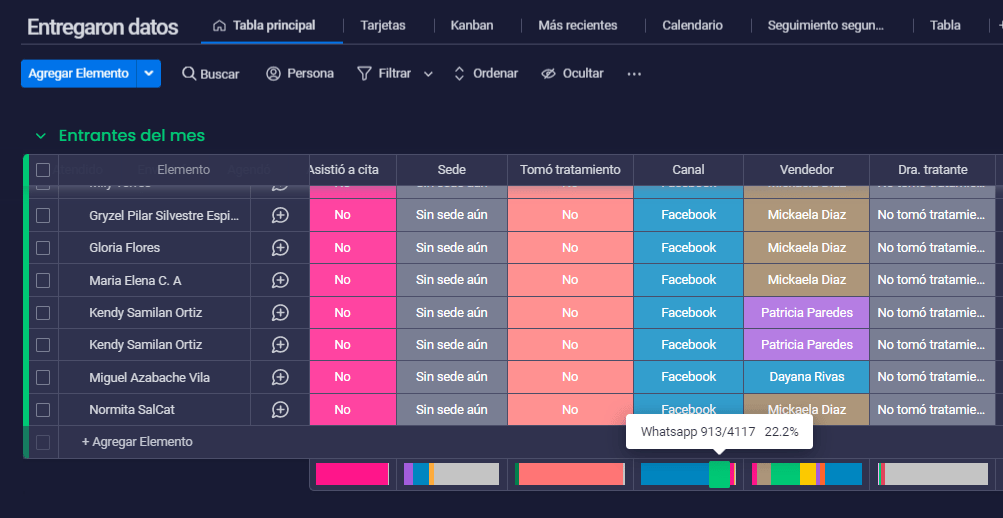Click the Ocultar hide columns icon

[548, 74]
